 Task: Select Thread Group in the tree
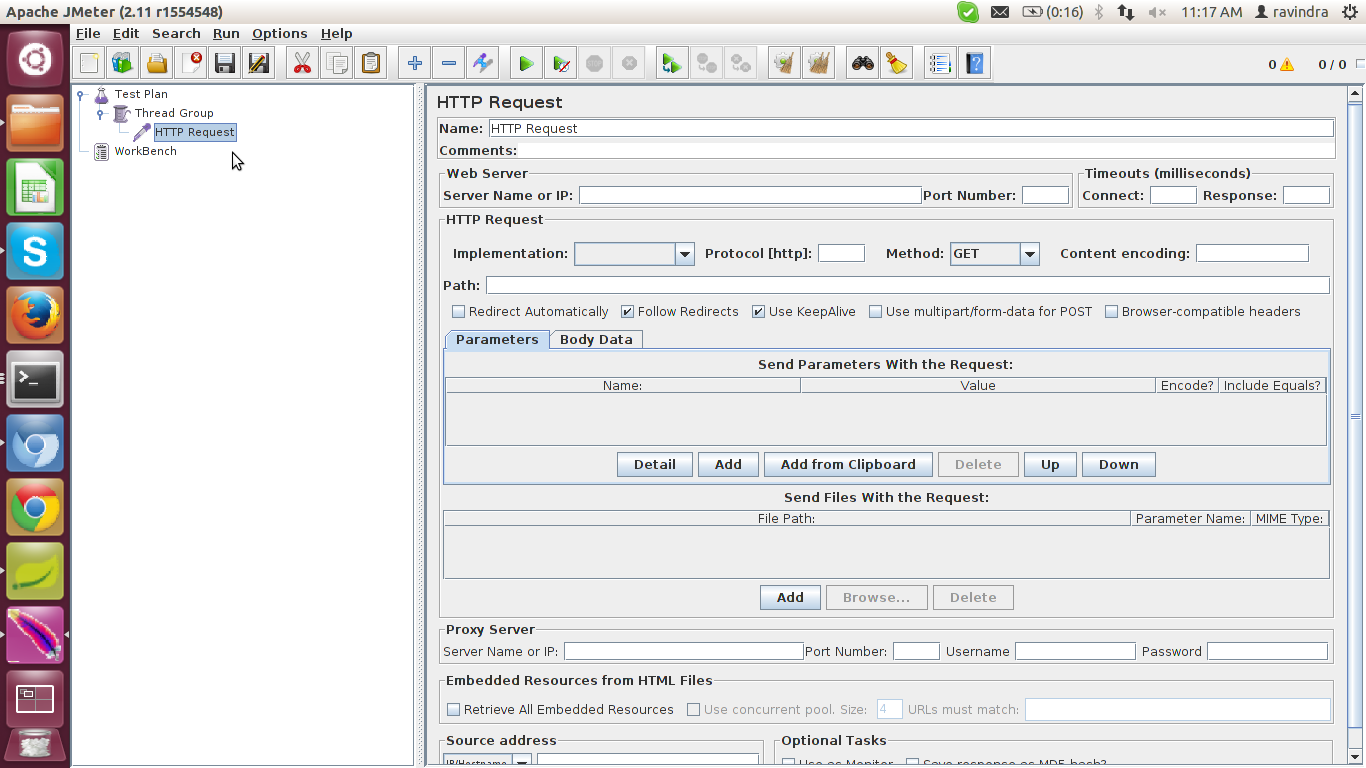coord(174,114)
